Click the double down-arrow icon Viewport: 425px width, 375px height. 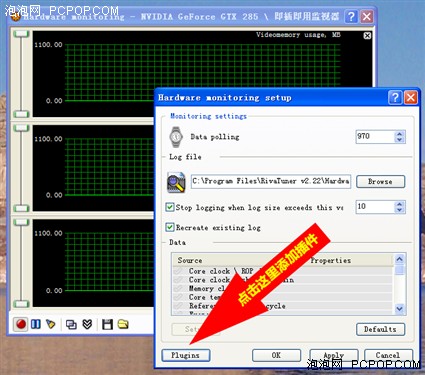pyautogui.click(x=87, y=324)
